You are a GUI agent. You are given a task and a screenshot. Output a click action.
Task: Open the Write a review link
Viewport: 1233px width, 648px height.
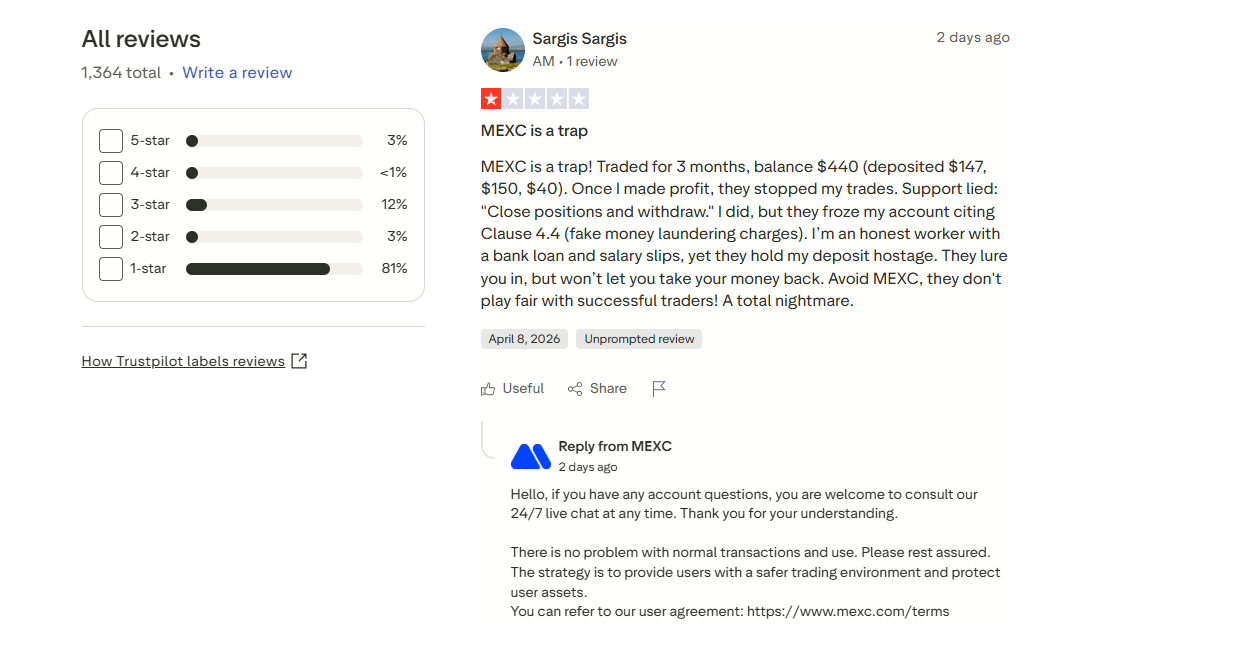pos(237,72)
